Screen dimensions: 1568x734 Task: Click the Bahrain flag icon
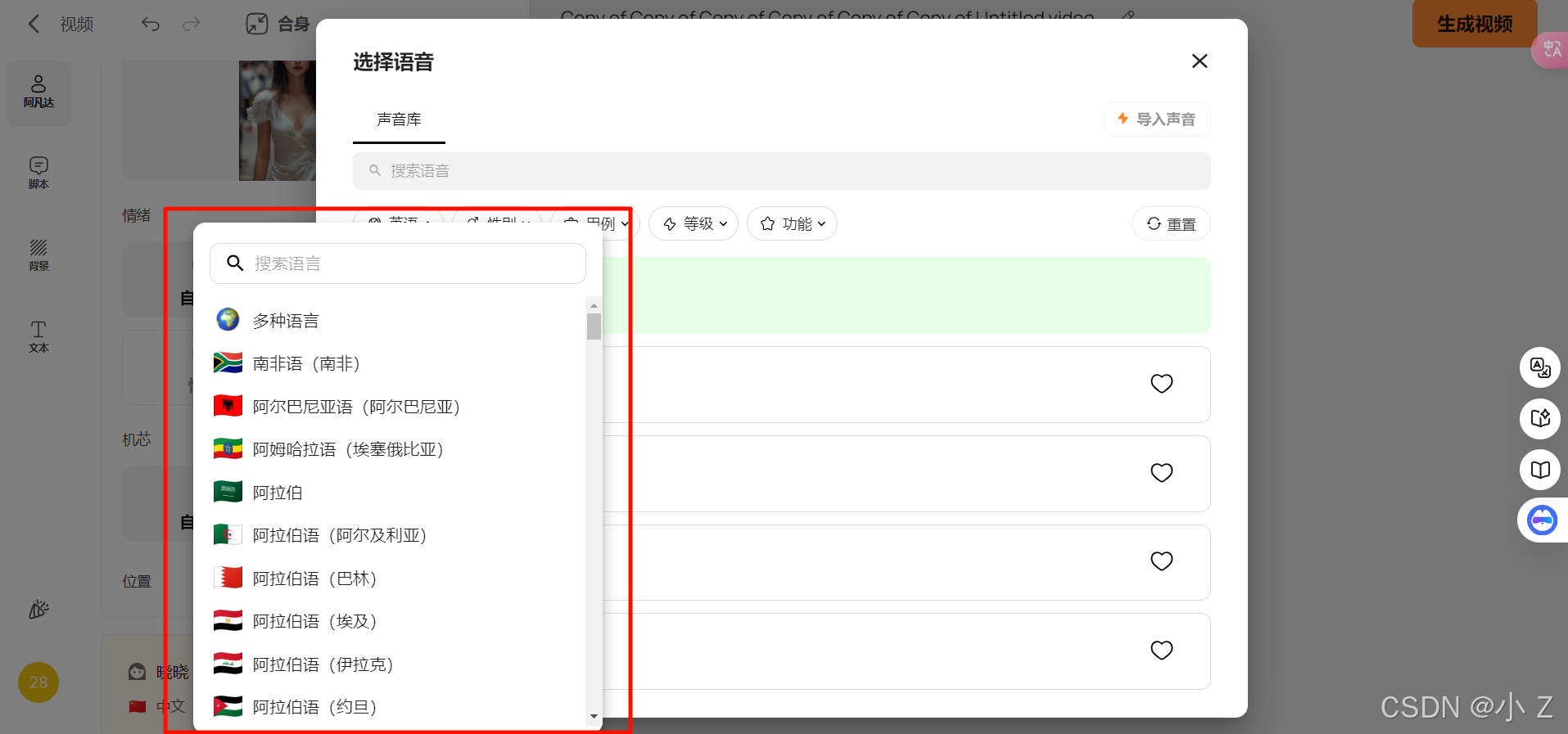[228, 577]
